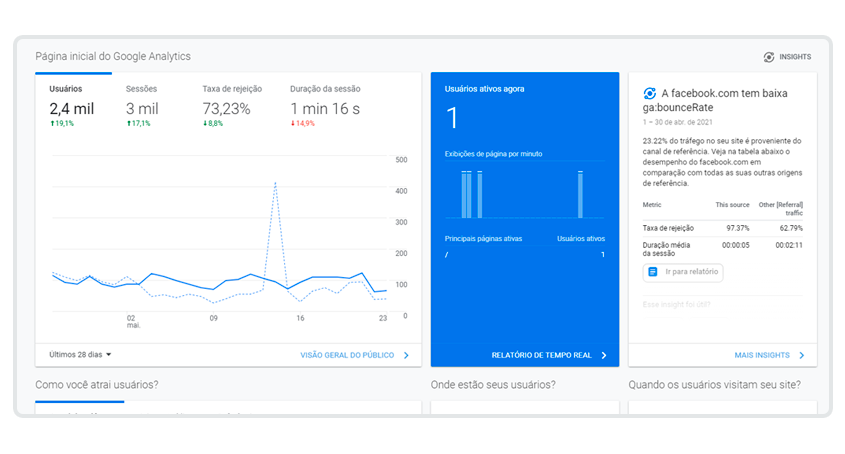Click the 1 – 30 de abr. de 2021 date
Screen dimensions: 845x454
tap(678, 122)
